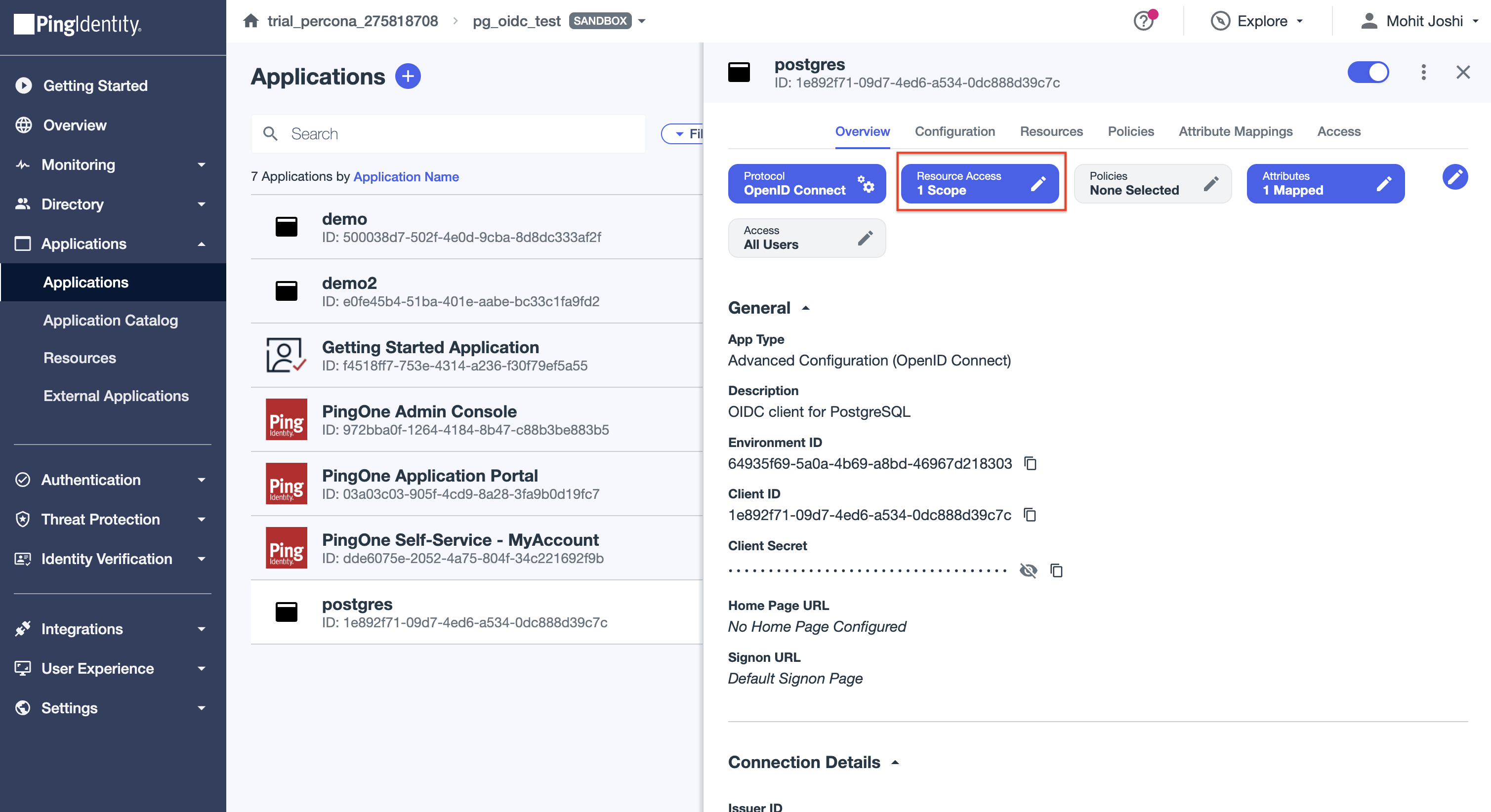The image size is (1491, 812).
Task: Copy the Client ID value
Action: pos(1030,515)
